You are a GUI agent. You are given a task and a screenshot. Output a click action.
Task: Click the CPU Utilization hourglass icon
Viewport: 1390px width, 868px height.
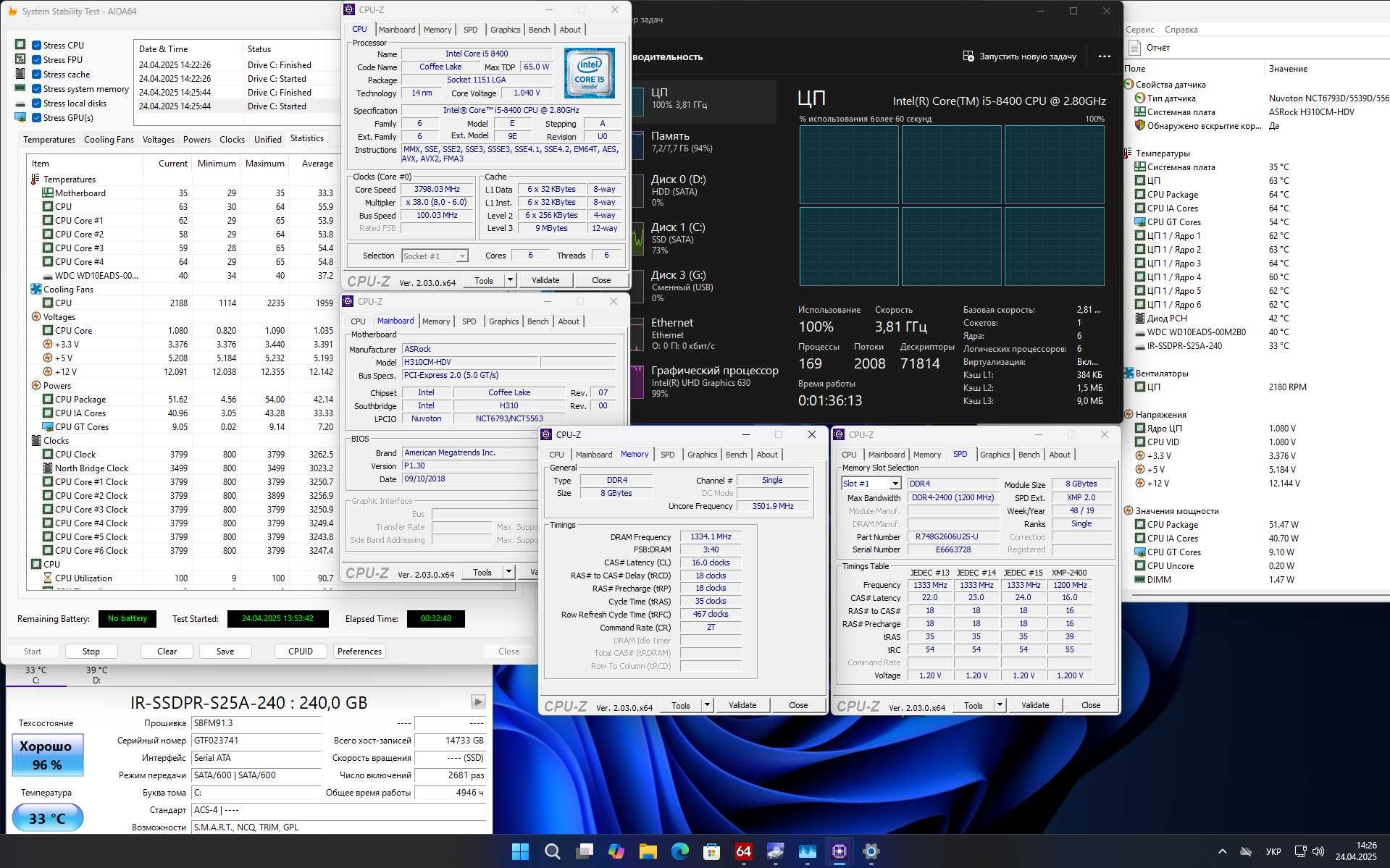coord(48,578)
